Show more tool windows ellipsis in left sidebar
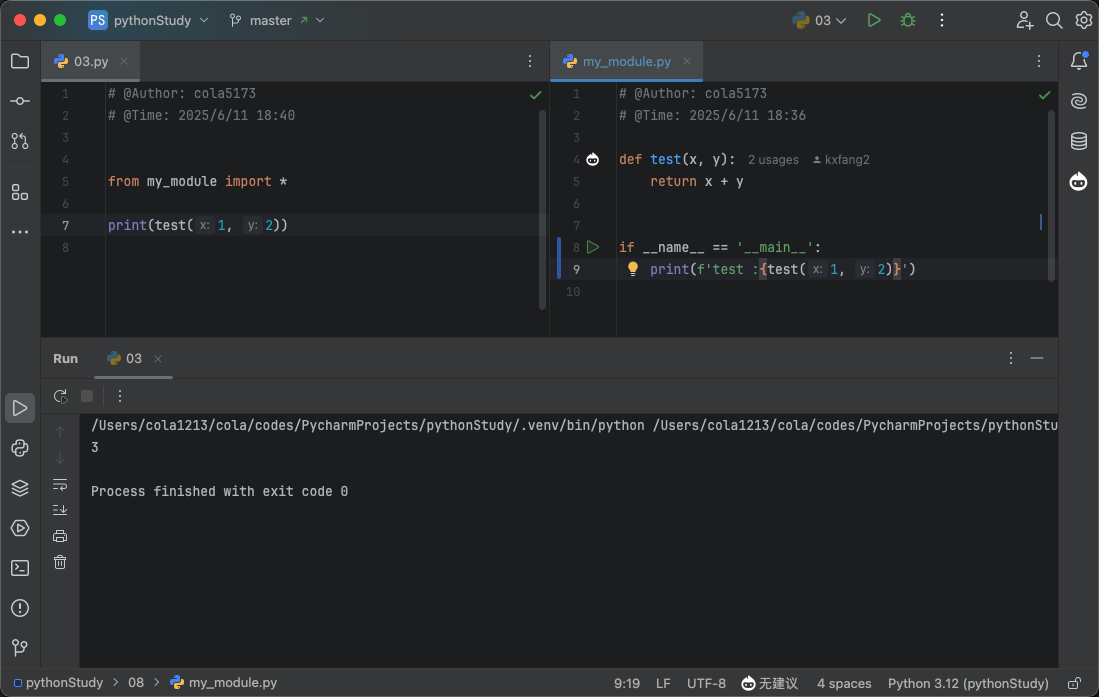The image size is (1099, 697). (x=20, y=232)
